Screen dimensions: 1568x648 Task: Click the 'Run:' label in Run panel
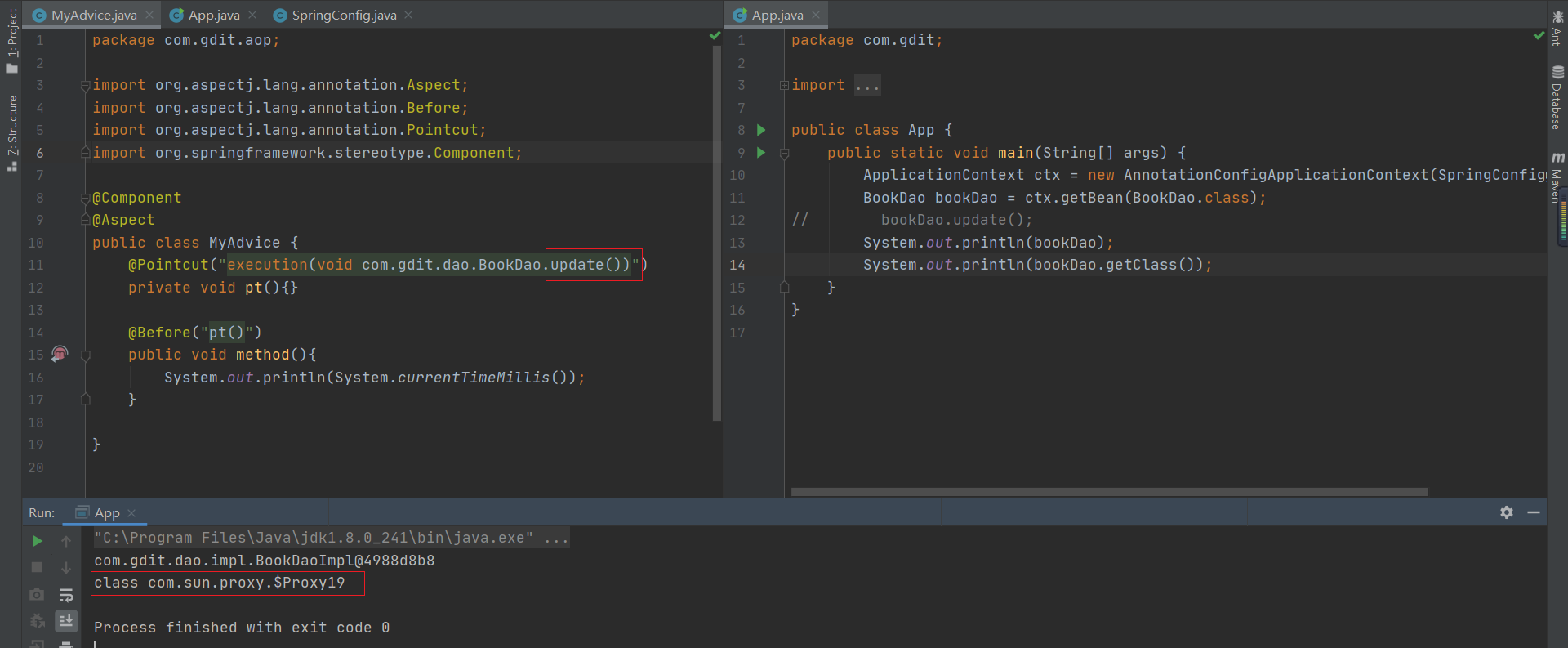coord(42,513)
